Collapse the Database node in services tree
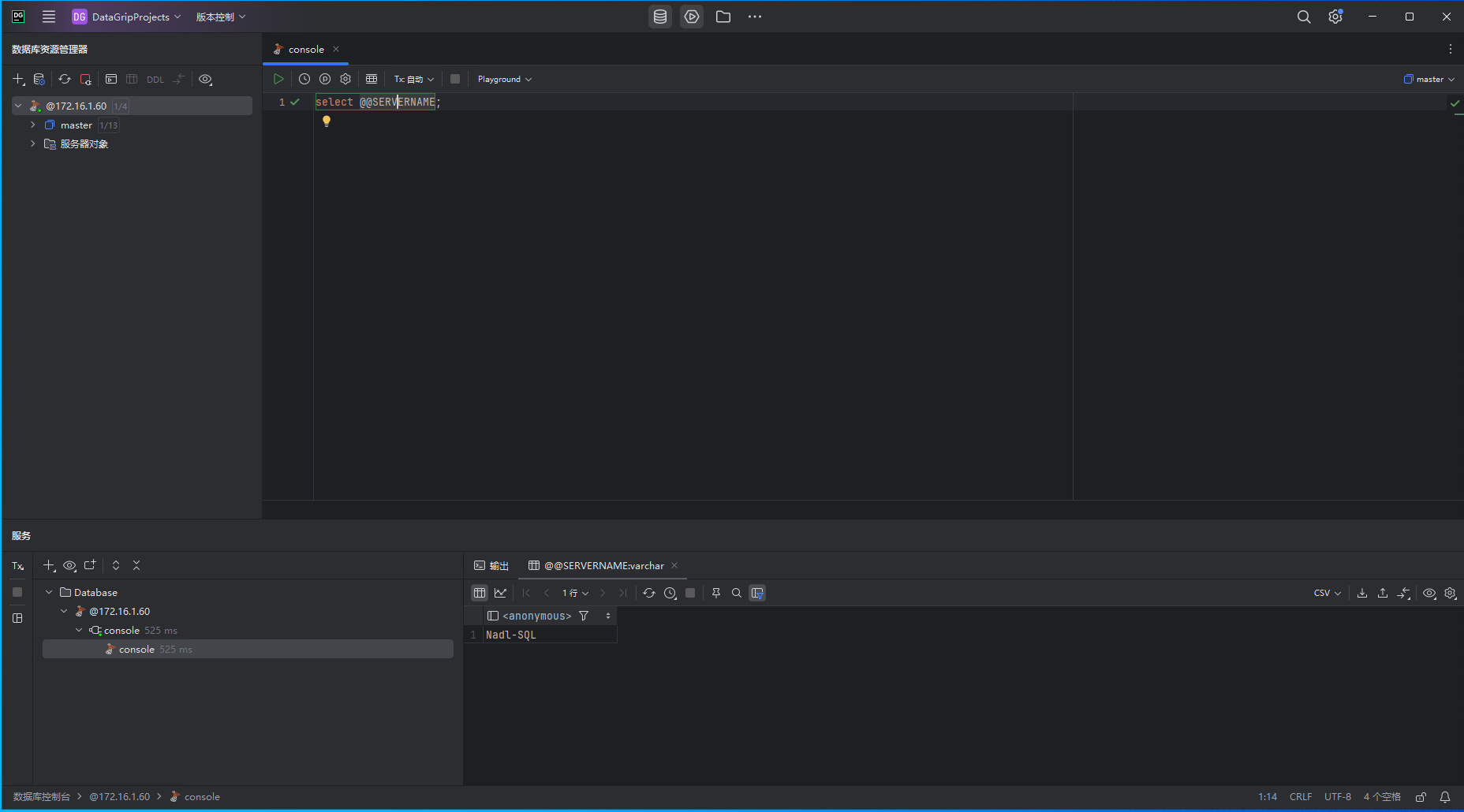This screenshot has width=1464, height=812. [49, 592]
